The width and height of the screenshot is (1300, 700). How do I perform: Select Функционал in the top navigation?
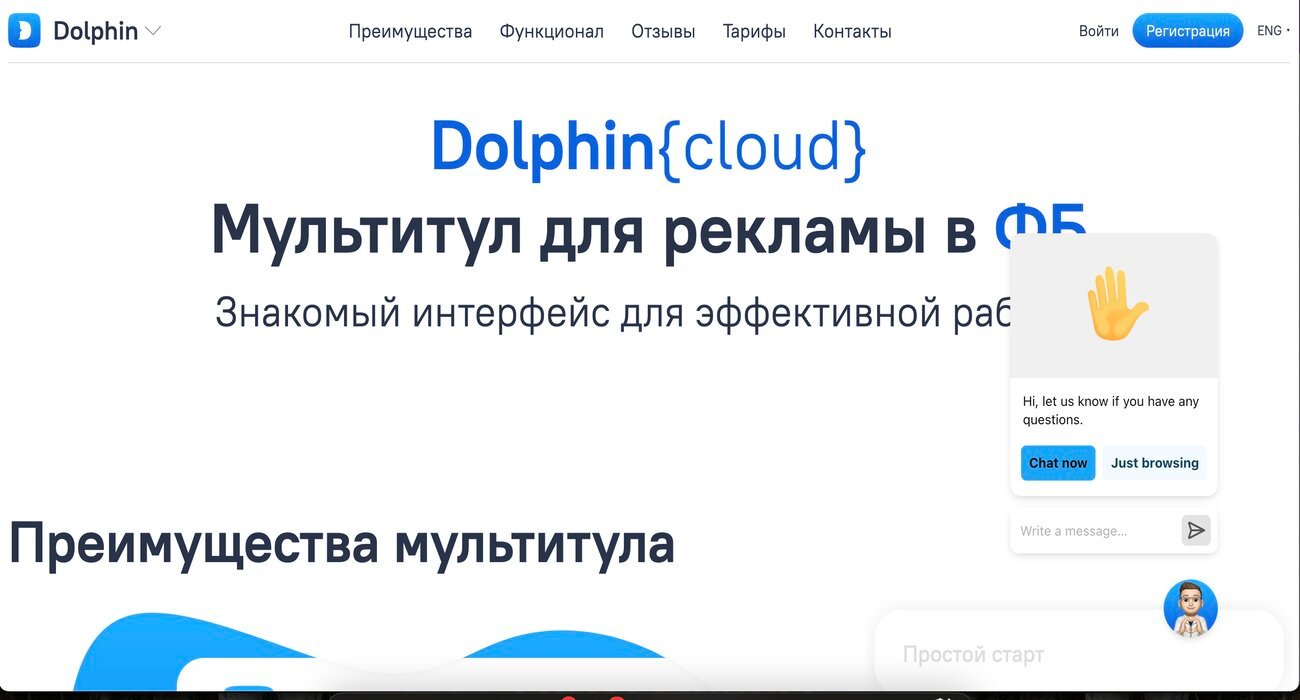tap(551, 31)
